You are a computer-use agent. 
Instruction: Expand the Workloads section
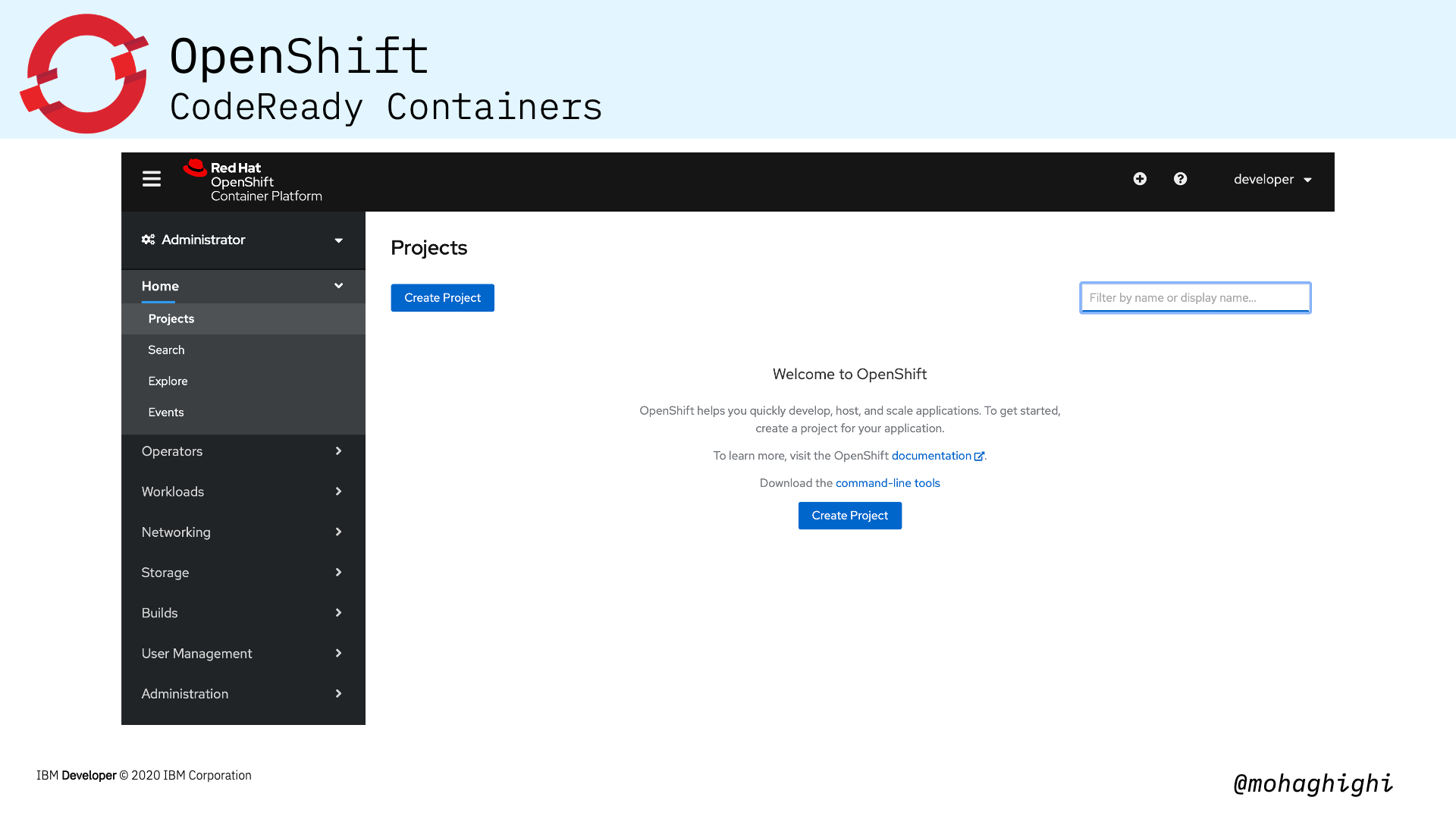pyautogui.click(x=243, y=491)
